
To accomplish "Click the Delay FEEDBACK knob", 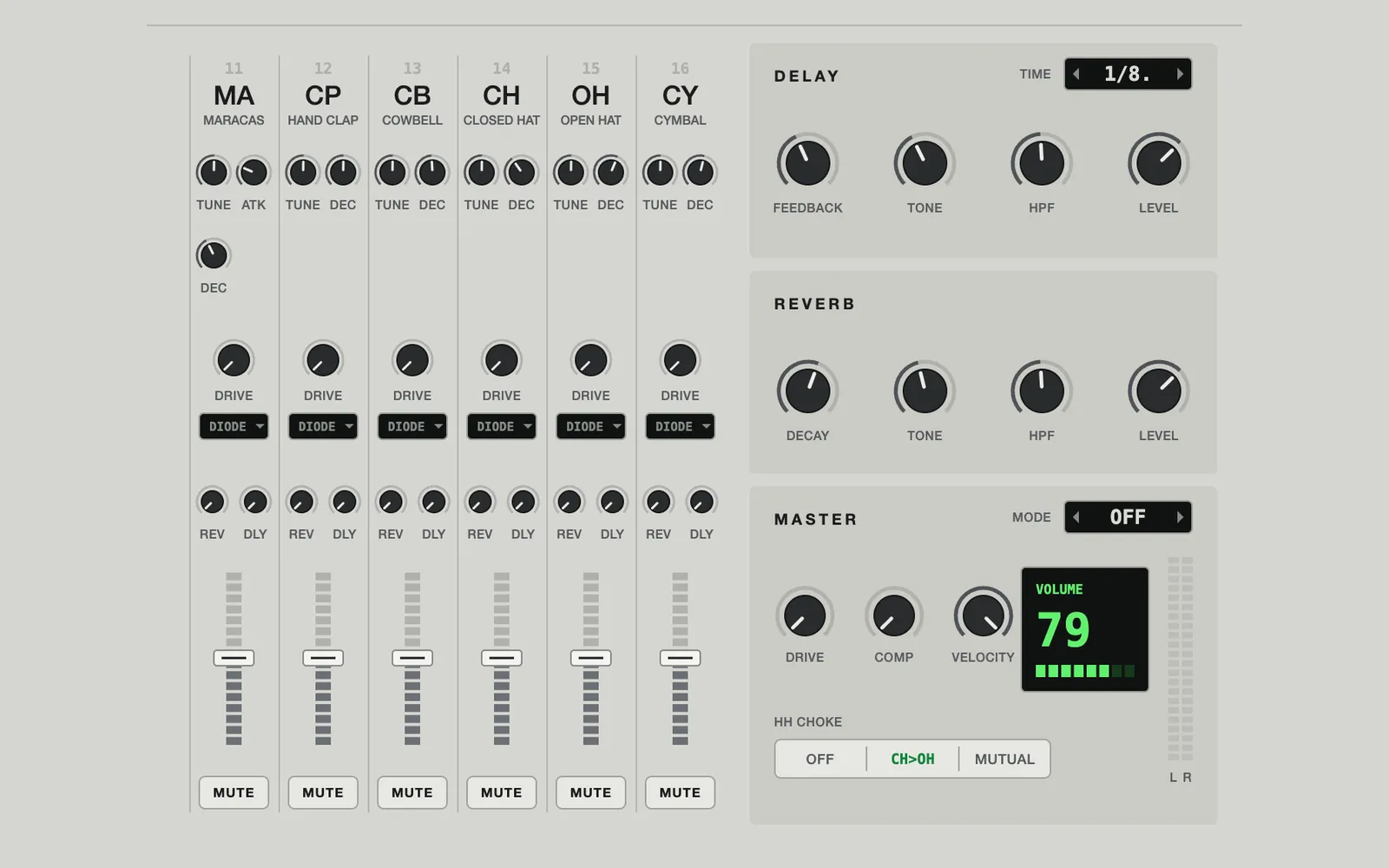I will (x=807, y=163).
